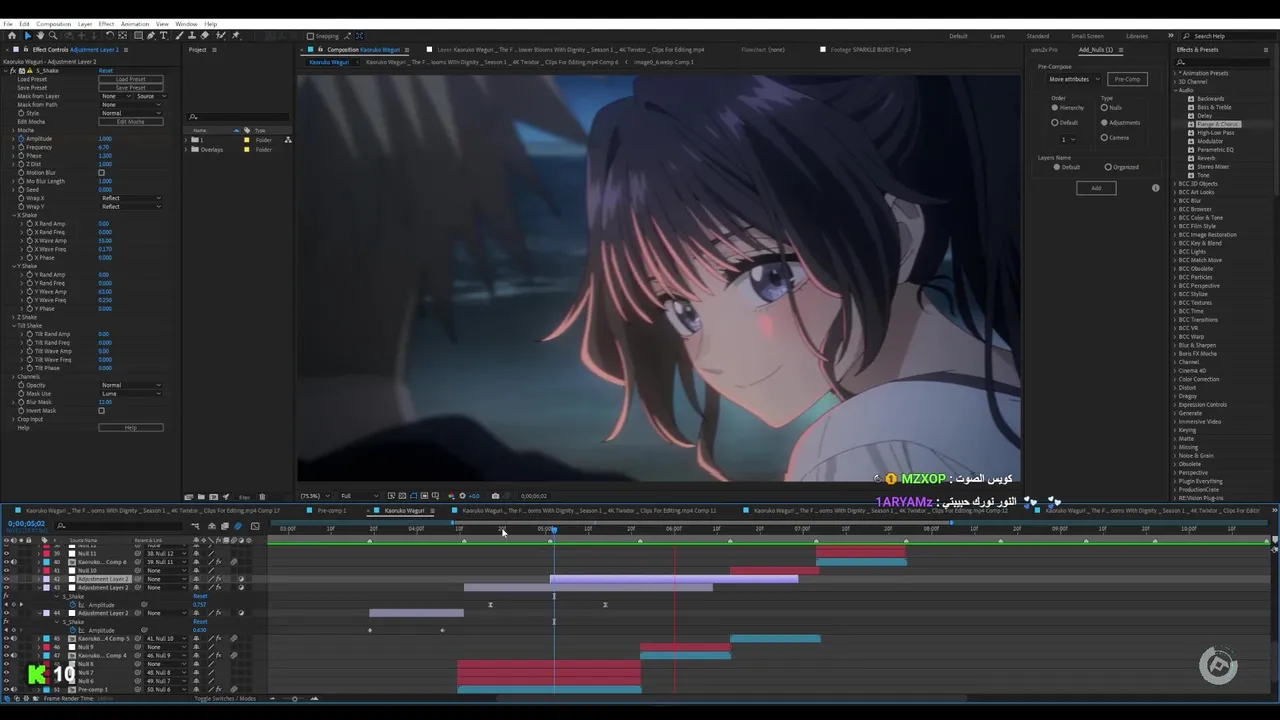
Task: Click the Save Preset button
Action: coord(130,88)
